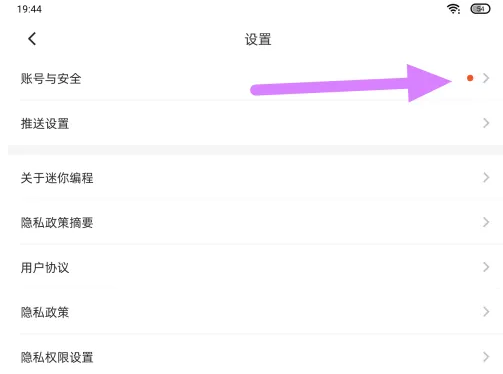
Task: Tap the 设置 page title
Action: 258,39
